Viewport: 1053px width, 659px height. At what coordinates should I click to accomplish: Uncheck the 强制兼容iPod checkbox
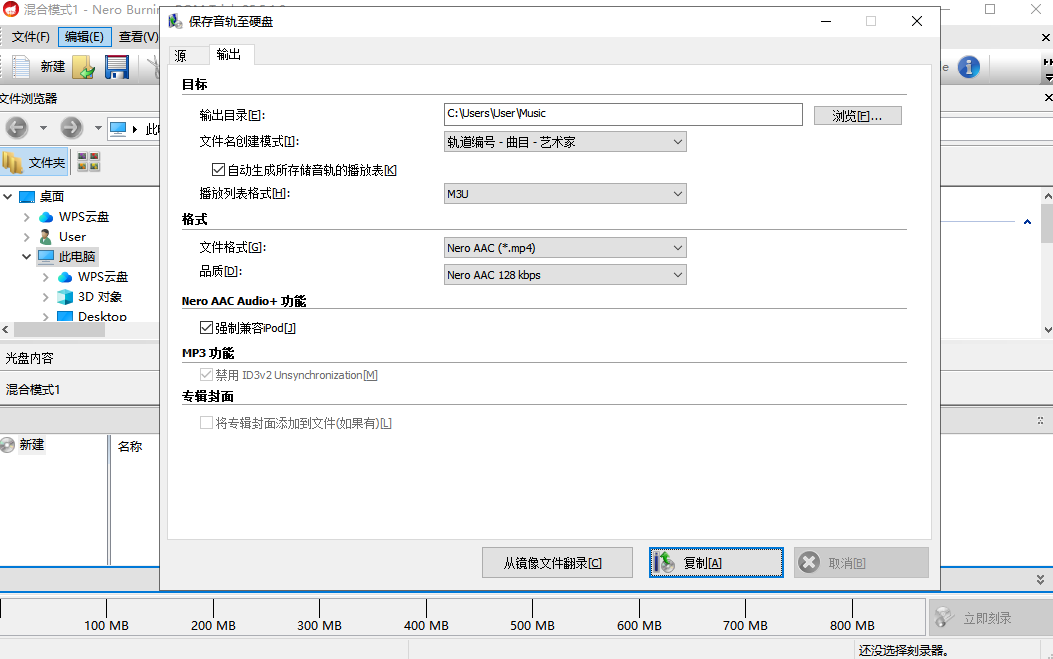coord(207,327)
